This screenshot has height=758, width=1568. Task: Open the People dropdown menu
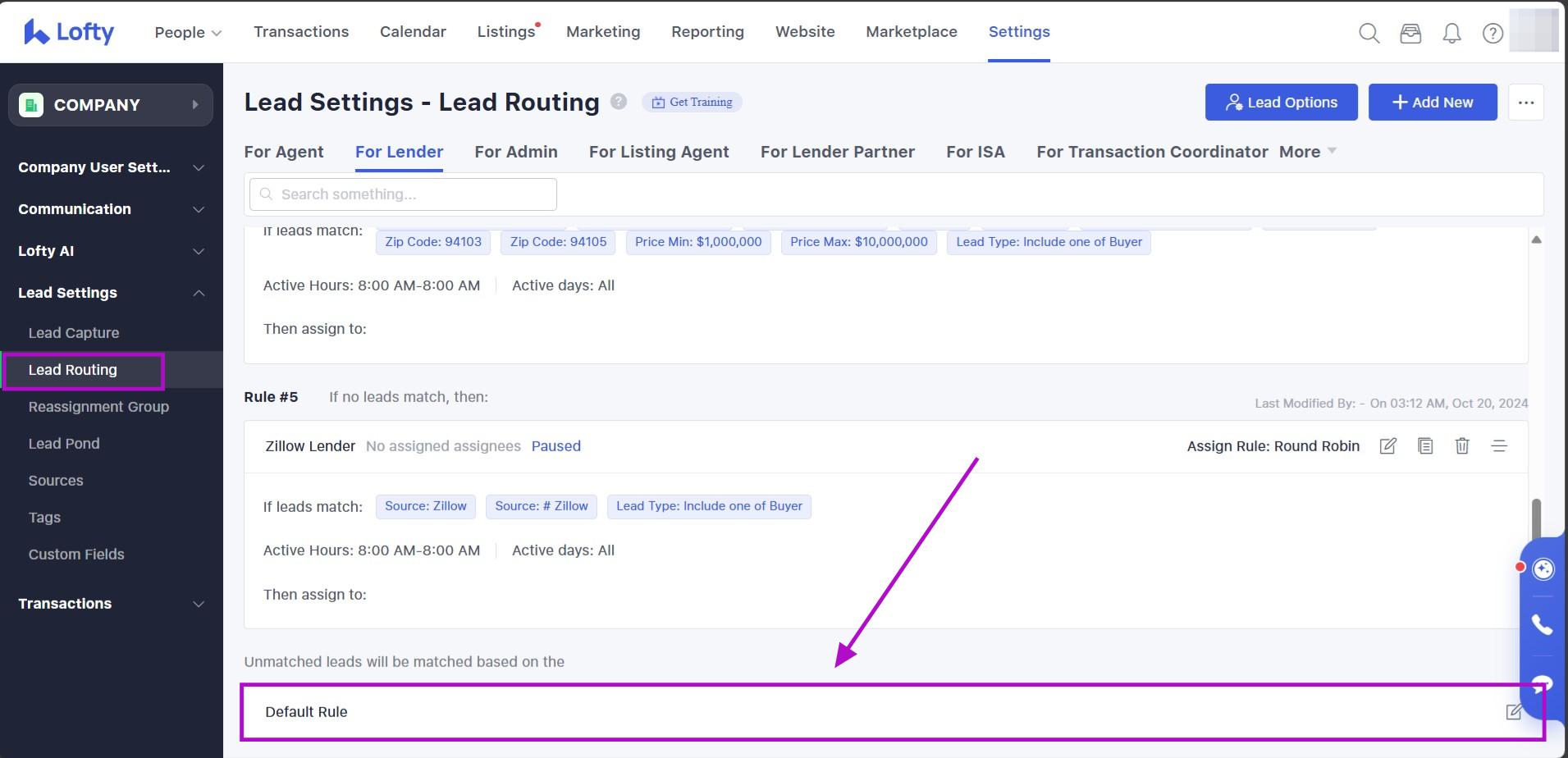(188, 33)
